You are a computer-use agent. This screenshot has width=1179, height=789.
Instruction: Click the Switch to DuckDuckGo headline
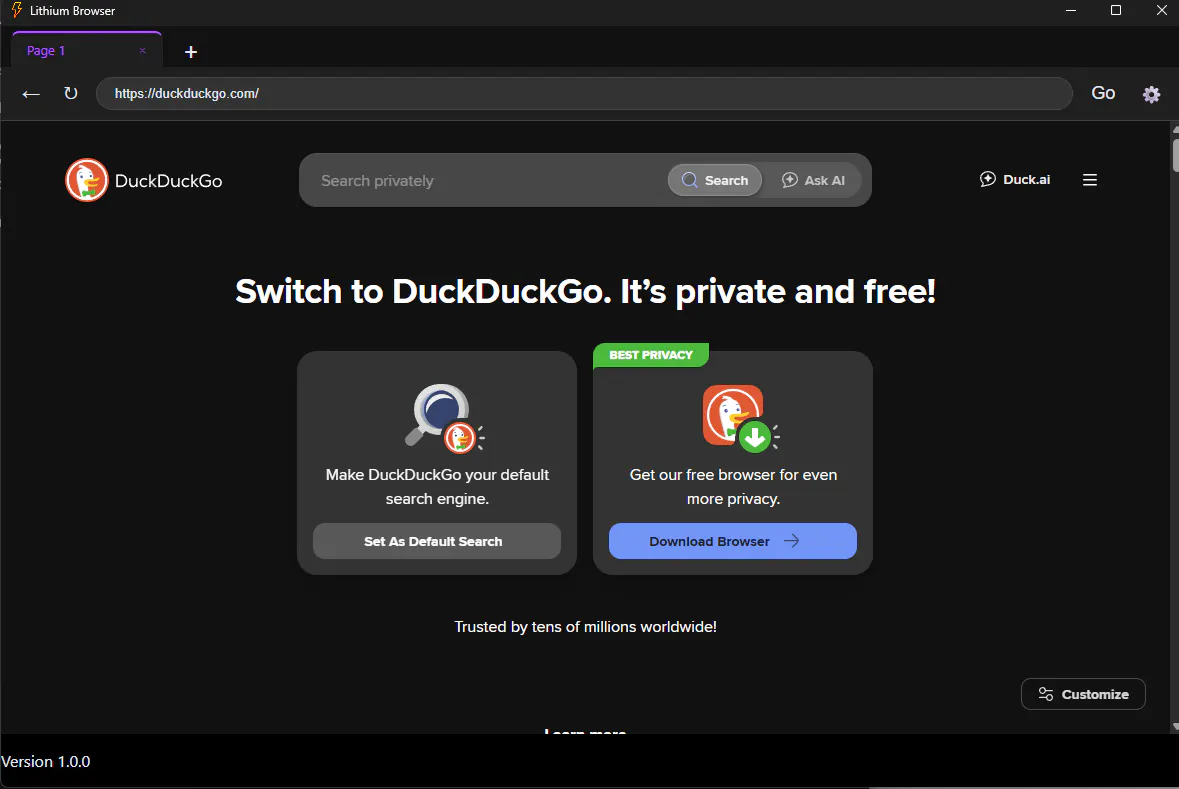click(x=585, y=292)
